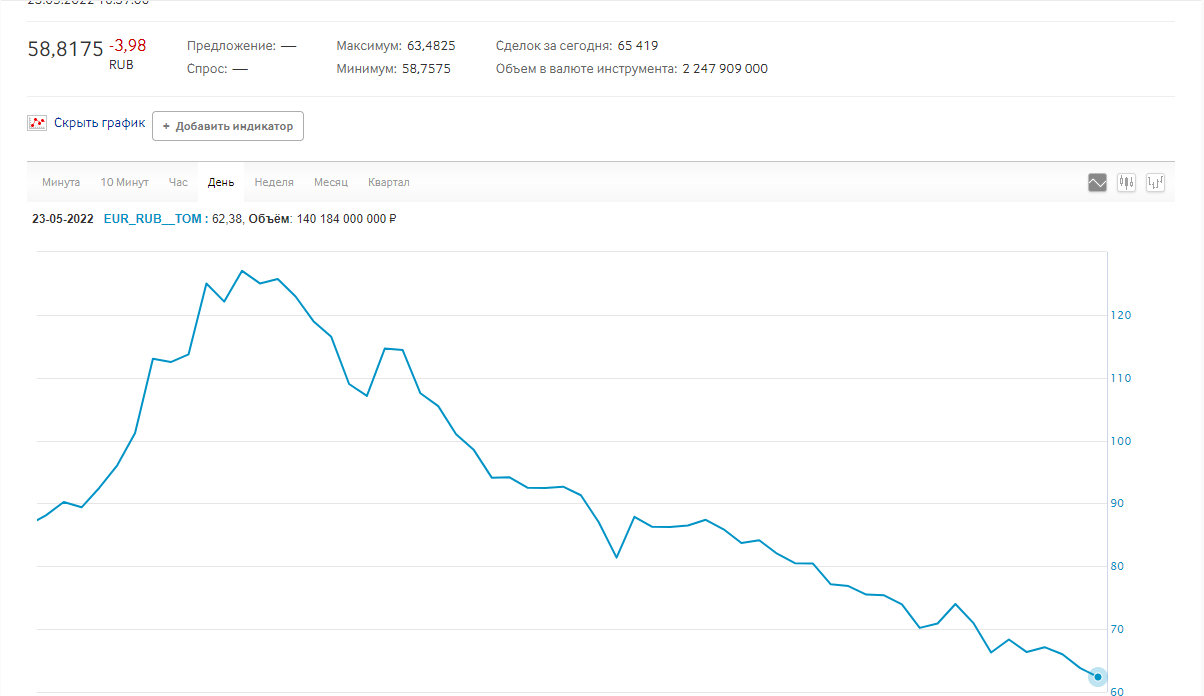The width and height of the screenshot is (1204, 696).
Task: Click the chart icon beside Скрыть график
Action: coord(37,123)
